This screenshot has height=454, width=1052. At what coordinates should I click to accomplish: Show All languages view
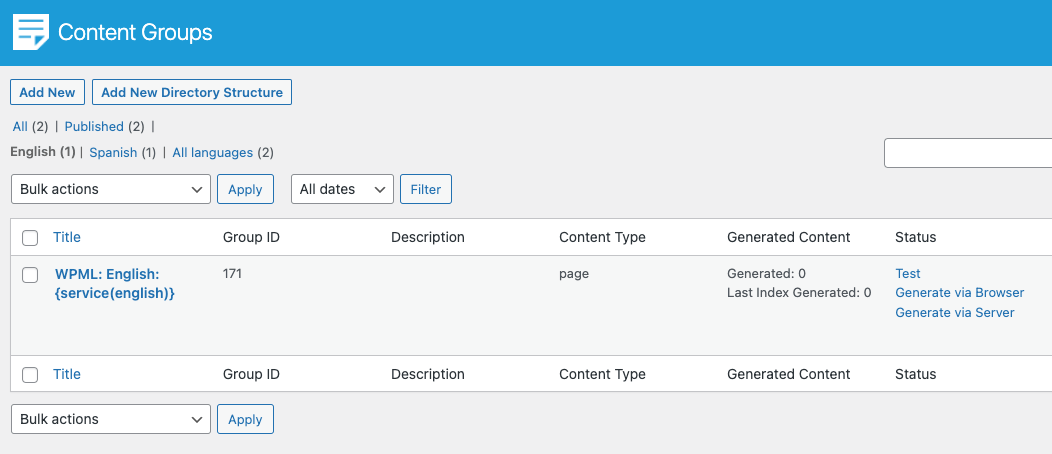(x=212, y=153)
